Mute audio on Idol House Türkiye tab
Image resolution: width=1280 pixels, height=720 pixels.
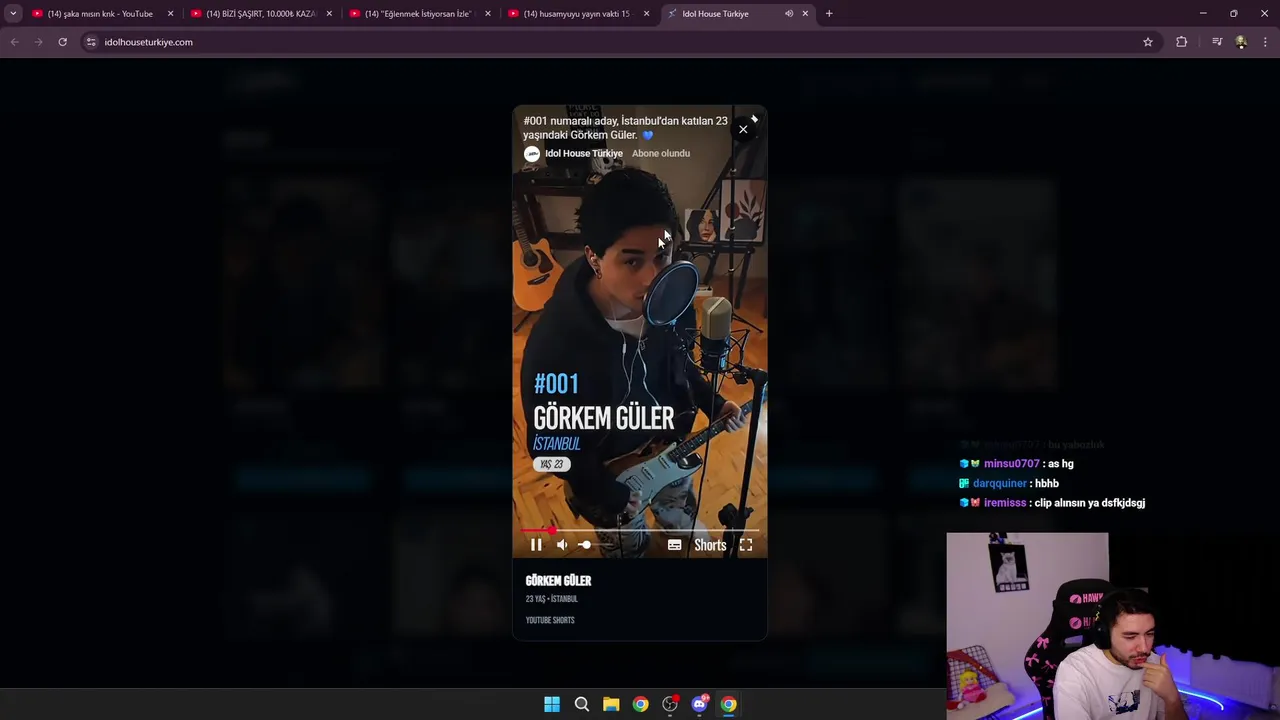tap(789, 14)
